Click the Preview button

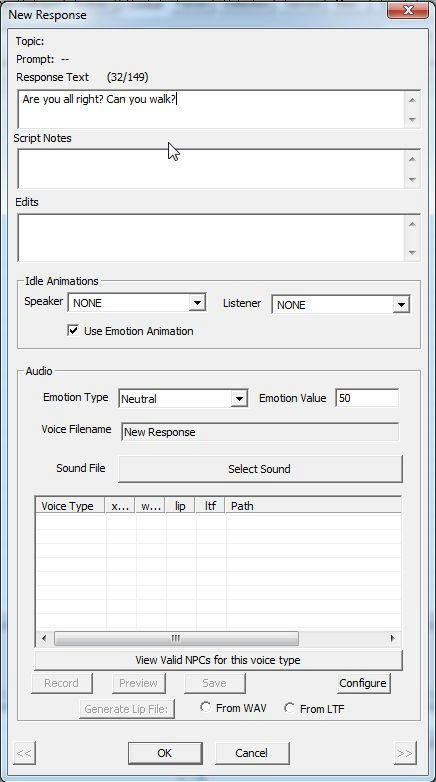(x=138, y=683)
